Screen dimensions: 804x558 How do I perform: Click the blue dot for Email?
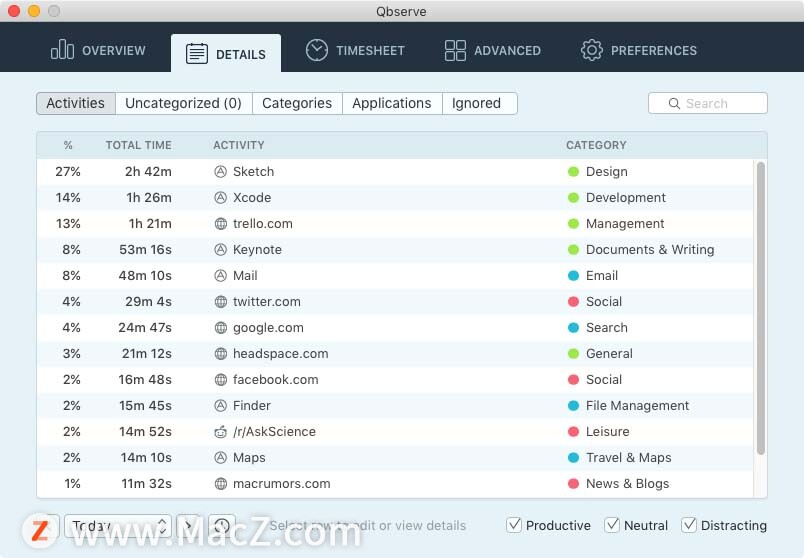[573, 276]
